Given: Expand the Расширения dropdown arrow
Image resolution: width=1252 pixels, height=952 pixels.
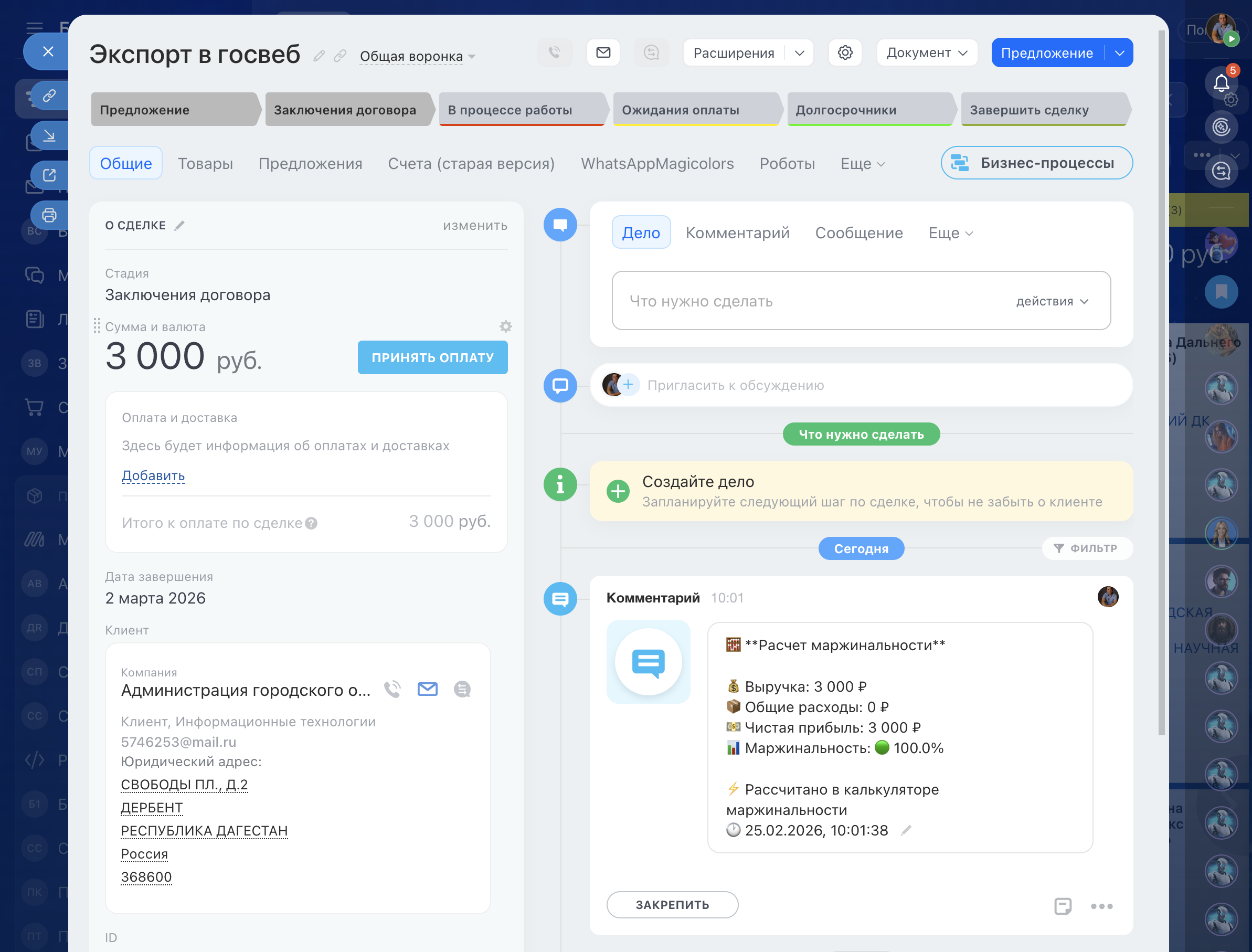Looking at the screenshot, I should 799,52.
